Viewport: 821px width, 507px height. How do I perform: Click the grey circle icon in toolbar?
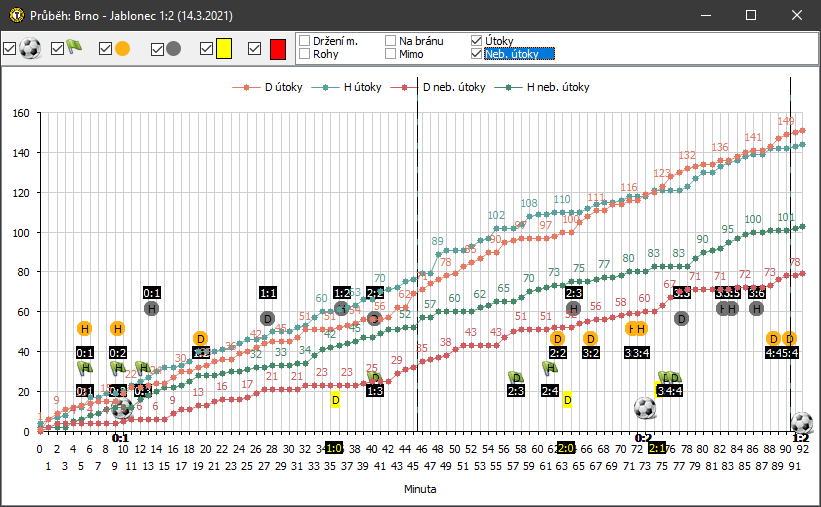pyautogui.click(x=173, y=48)
